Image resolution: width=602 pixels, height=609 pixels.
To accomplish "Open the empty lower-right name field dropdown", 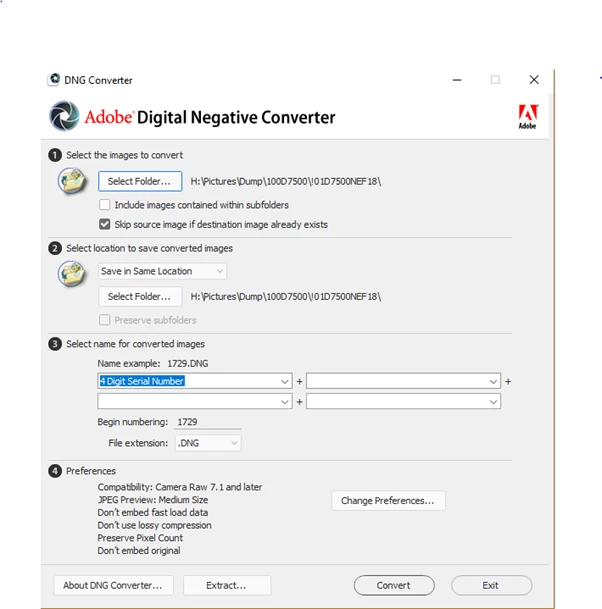I will pos(493,402).
